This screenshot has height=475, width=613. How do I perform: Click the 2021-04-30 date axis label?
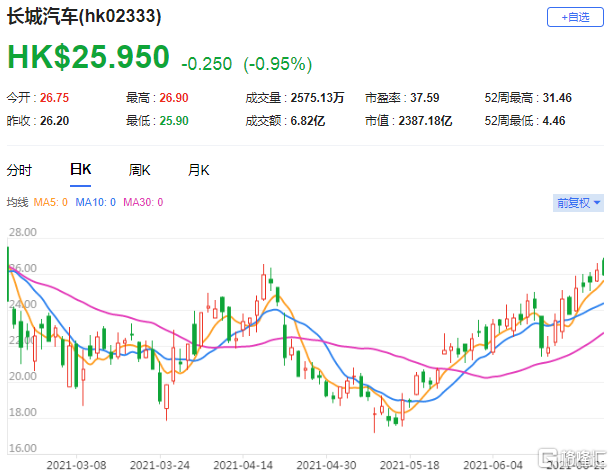(x=326, y=465)
